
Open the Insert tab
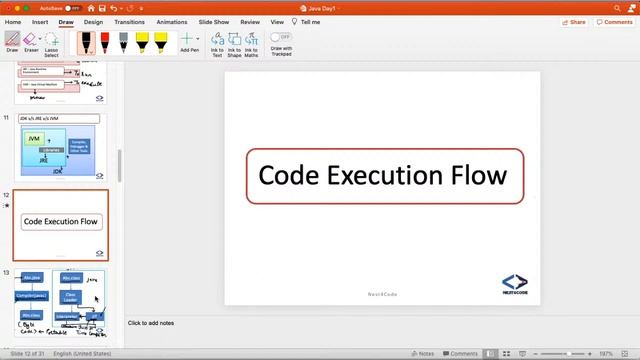point(40,22)
